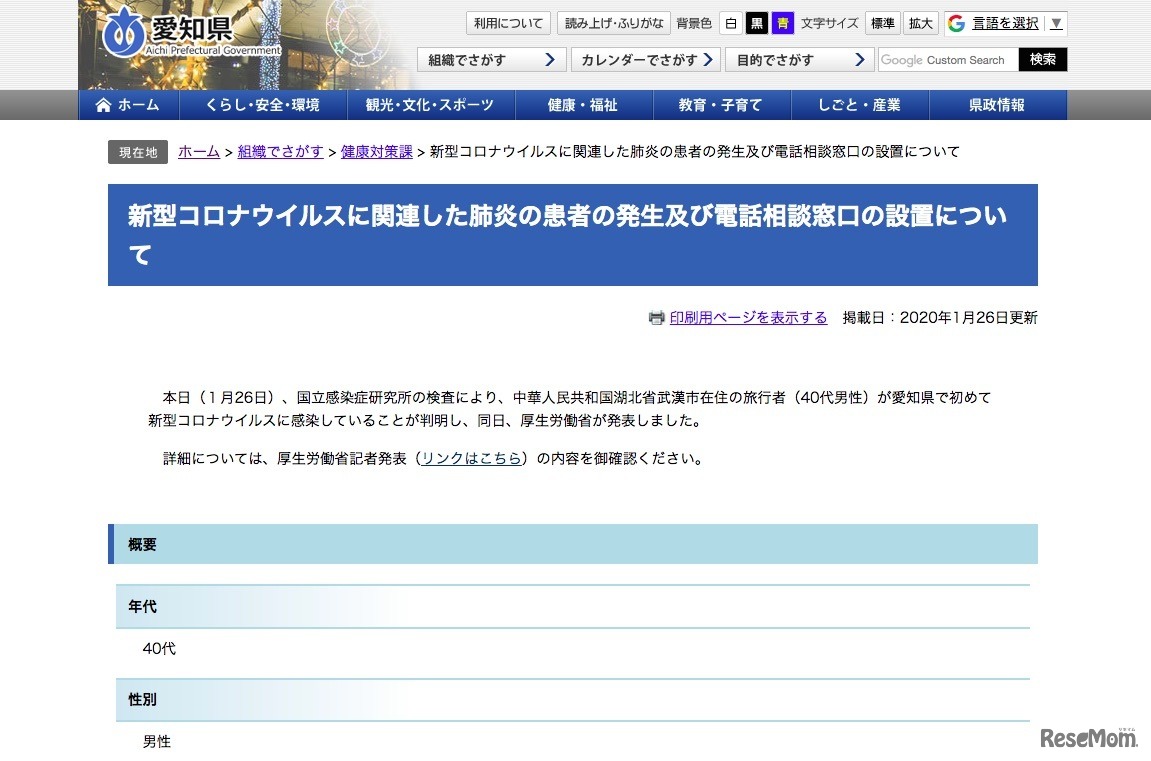The width and height of the screenshot is (1151, 761).
Task: Click the Google G icon near 言語を選択
Action: (x=958, y=22)
